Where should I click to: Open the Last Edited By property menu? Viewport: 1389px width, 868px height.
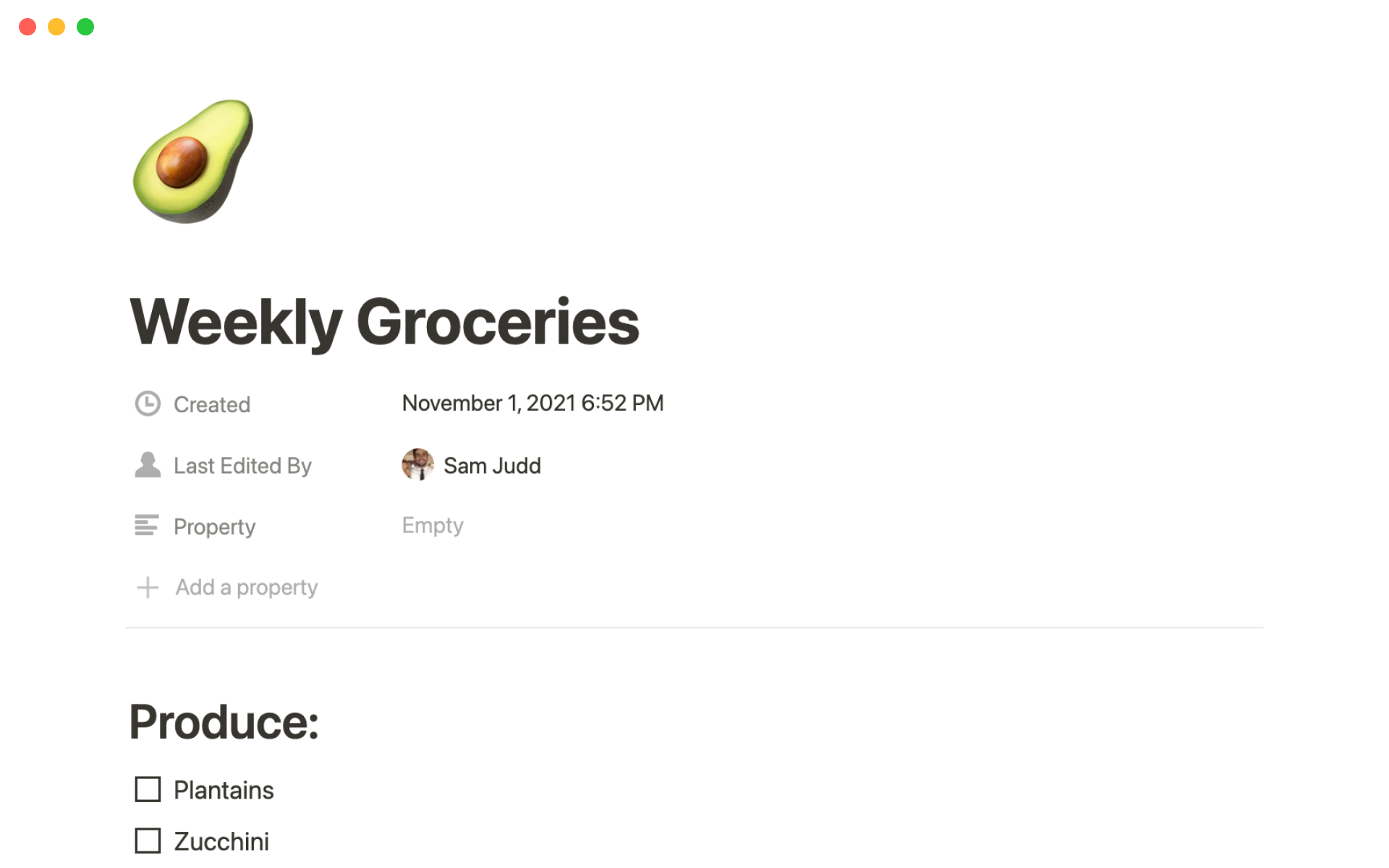pyautogui.click(x=242, y=466)
